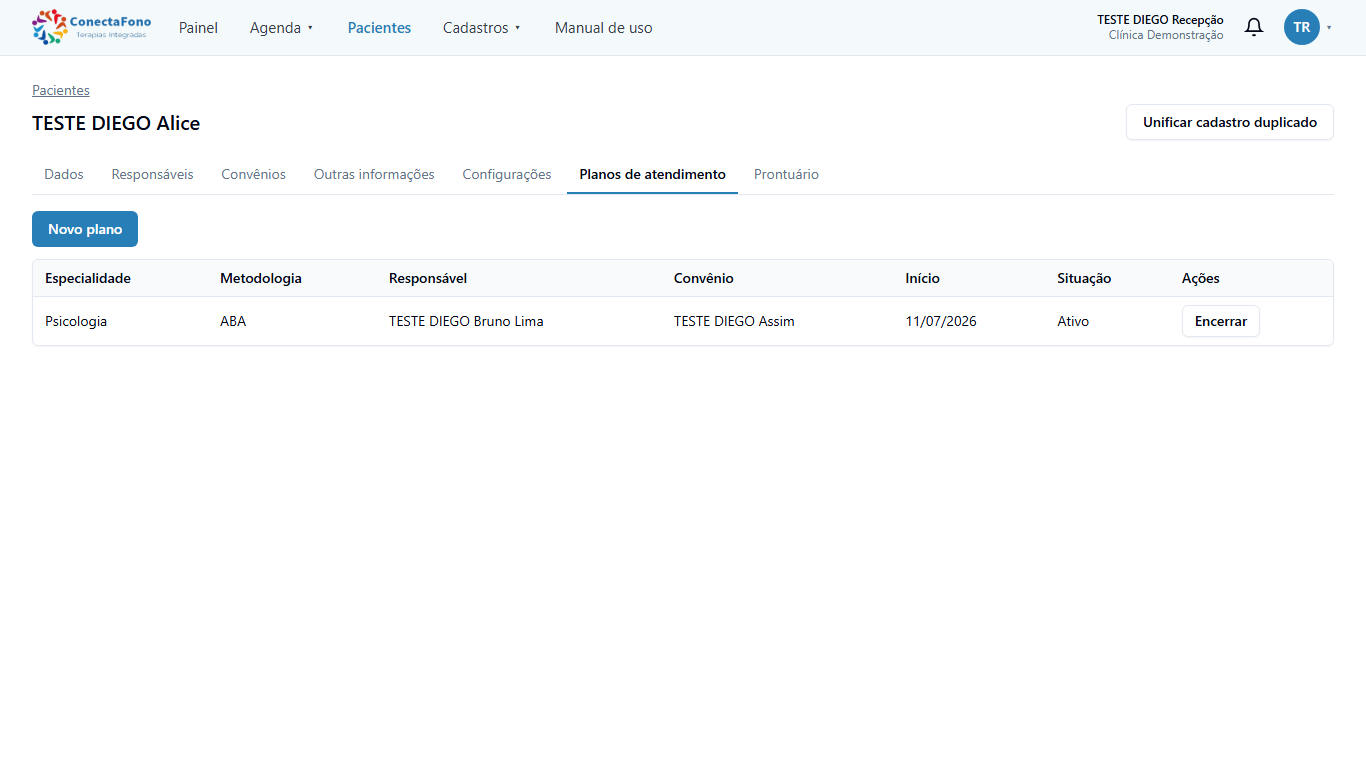Viewport: 1366px width, 768px height.
Task: Click the arrow beside the TR avatar
Action: pos(1329,28)
